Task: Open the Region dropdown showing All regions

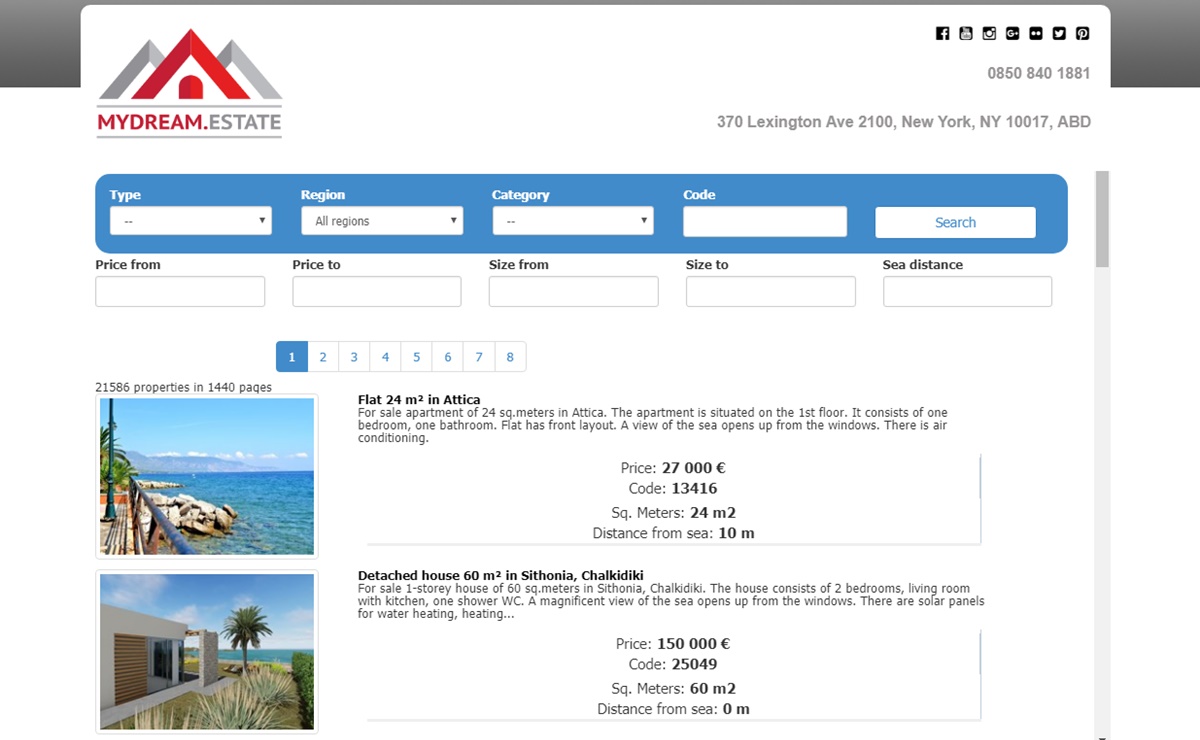Action: [x=382, y=221]
